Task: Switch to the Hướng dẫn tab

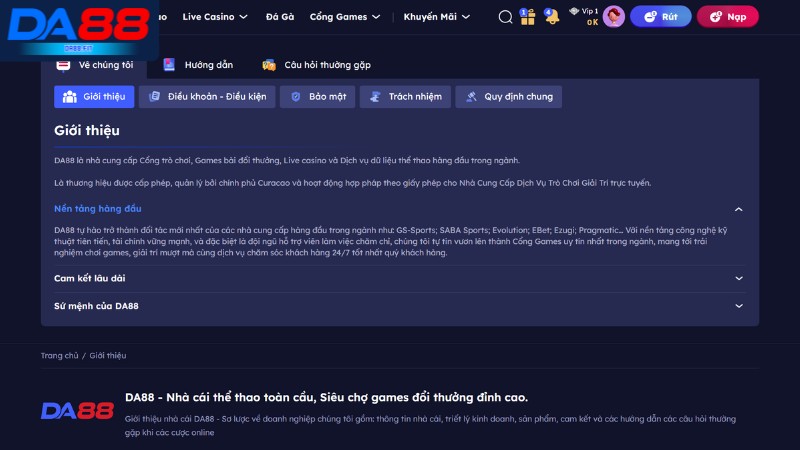Action: tap(198, 65)
